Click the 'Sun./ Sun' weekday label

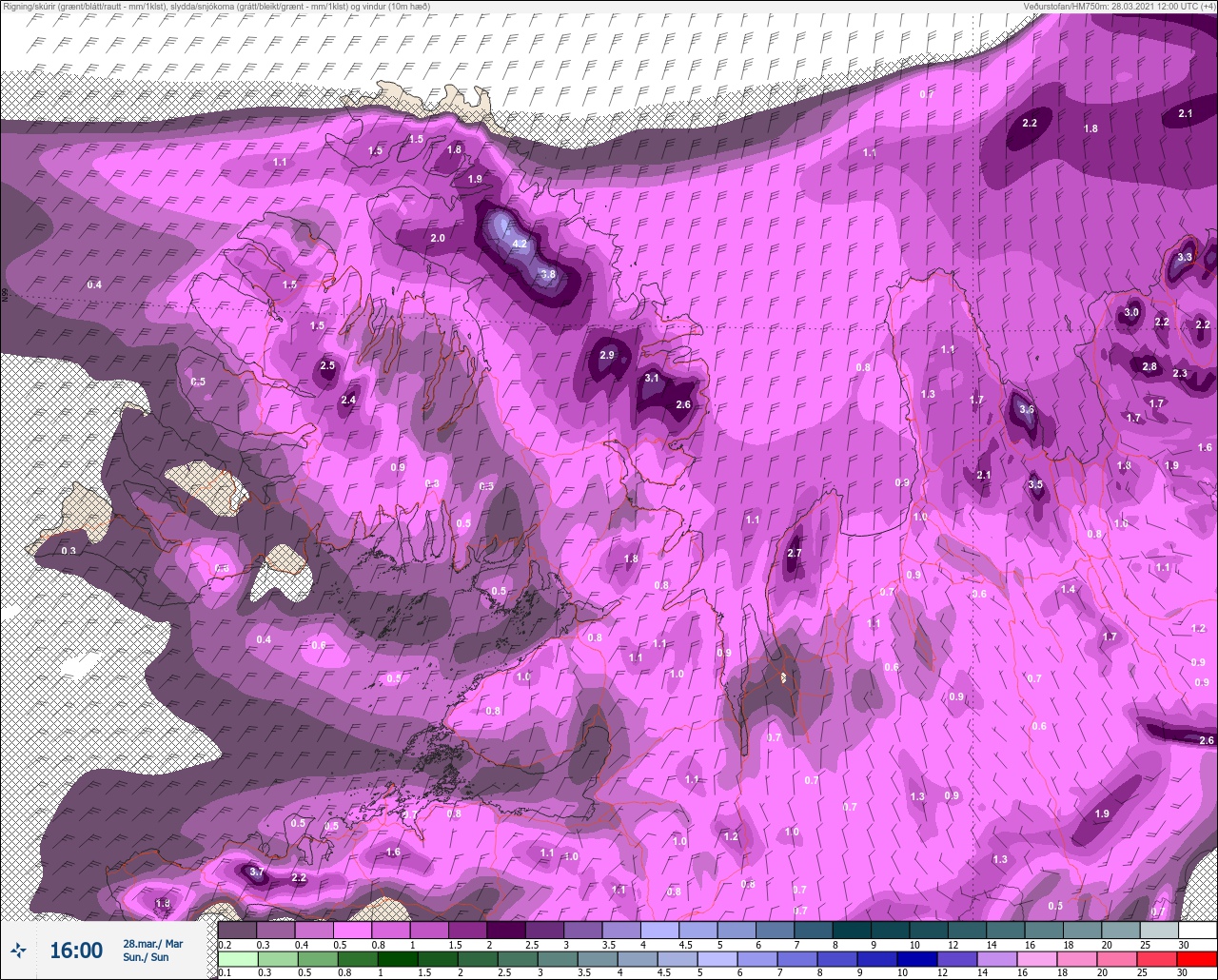pos(146,957)
